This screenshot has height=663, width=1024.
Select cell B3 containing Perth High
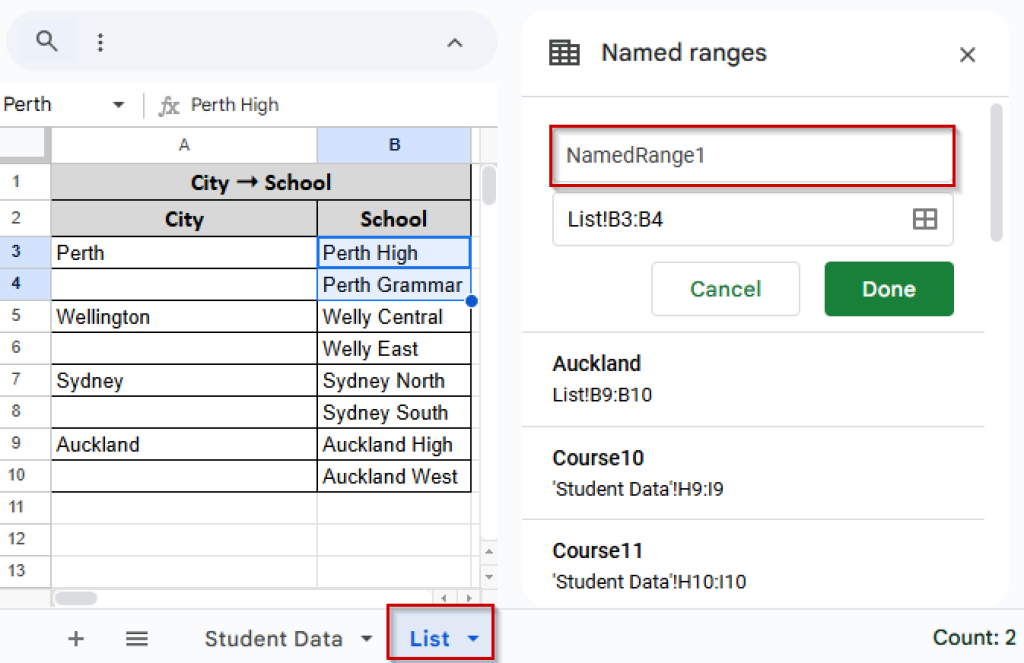click(393, 253)
